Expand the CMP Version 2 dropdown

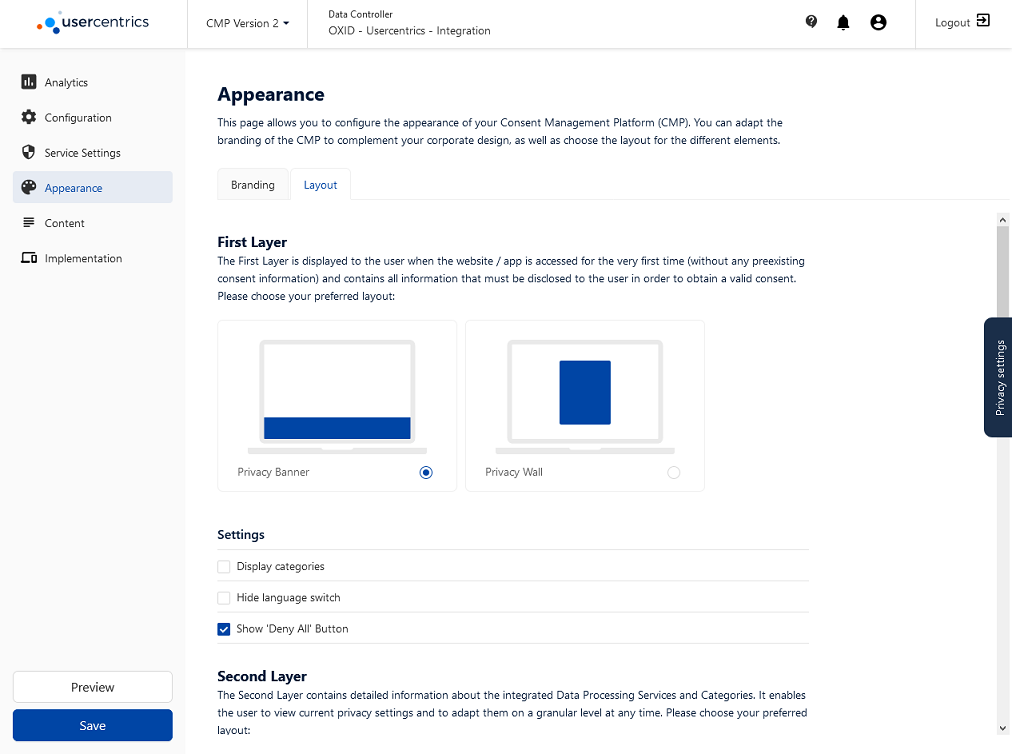click(x=247, y=23)
